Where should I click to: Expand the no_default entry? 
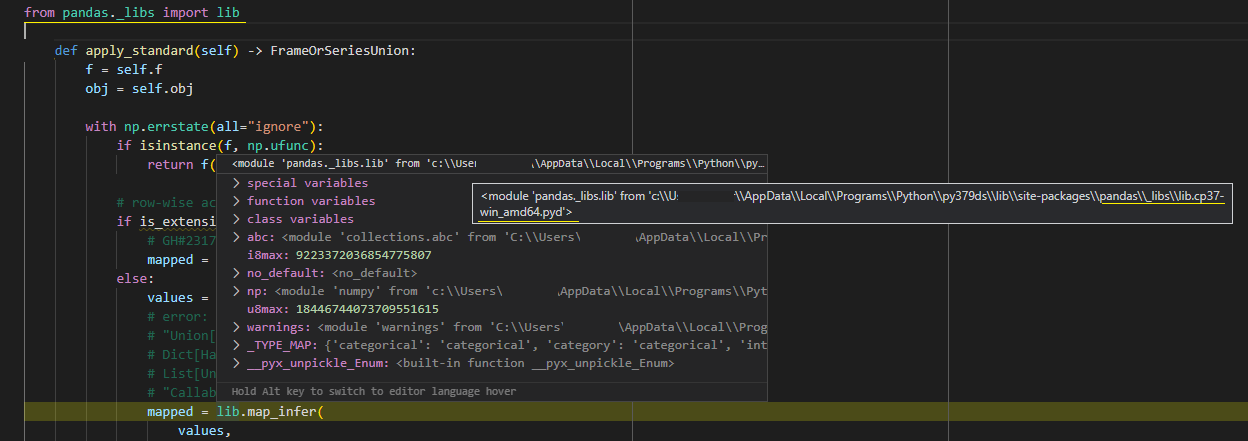click(x=236, y=273)
